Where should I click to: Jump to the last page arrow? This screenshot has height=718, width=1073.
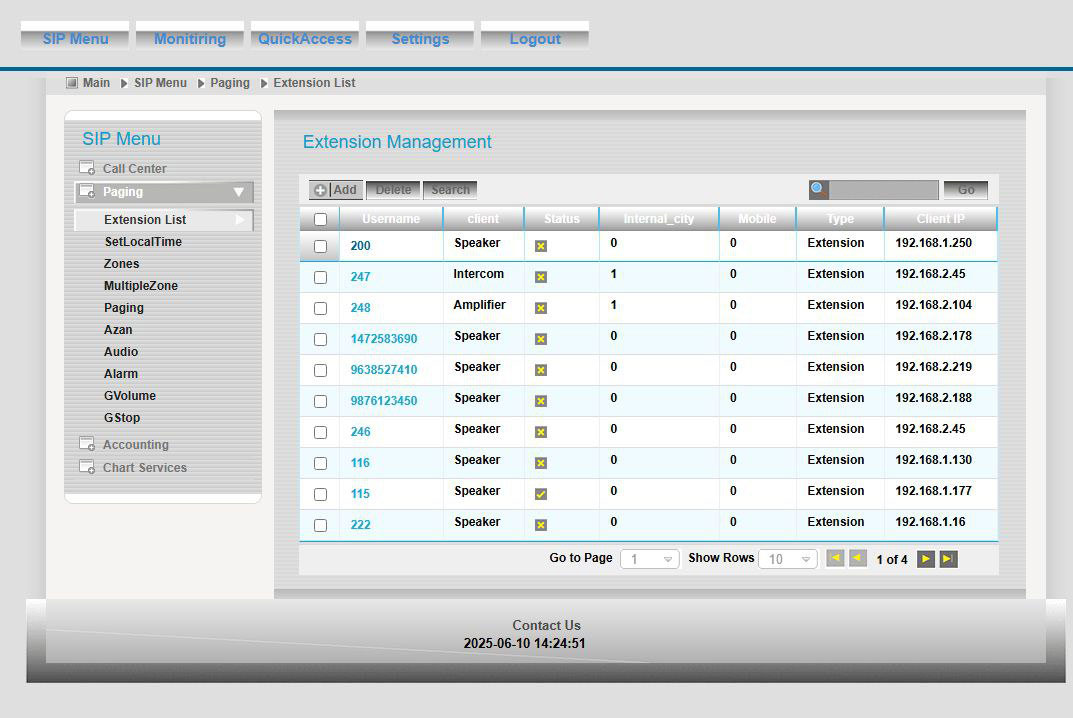point(948,559)
